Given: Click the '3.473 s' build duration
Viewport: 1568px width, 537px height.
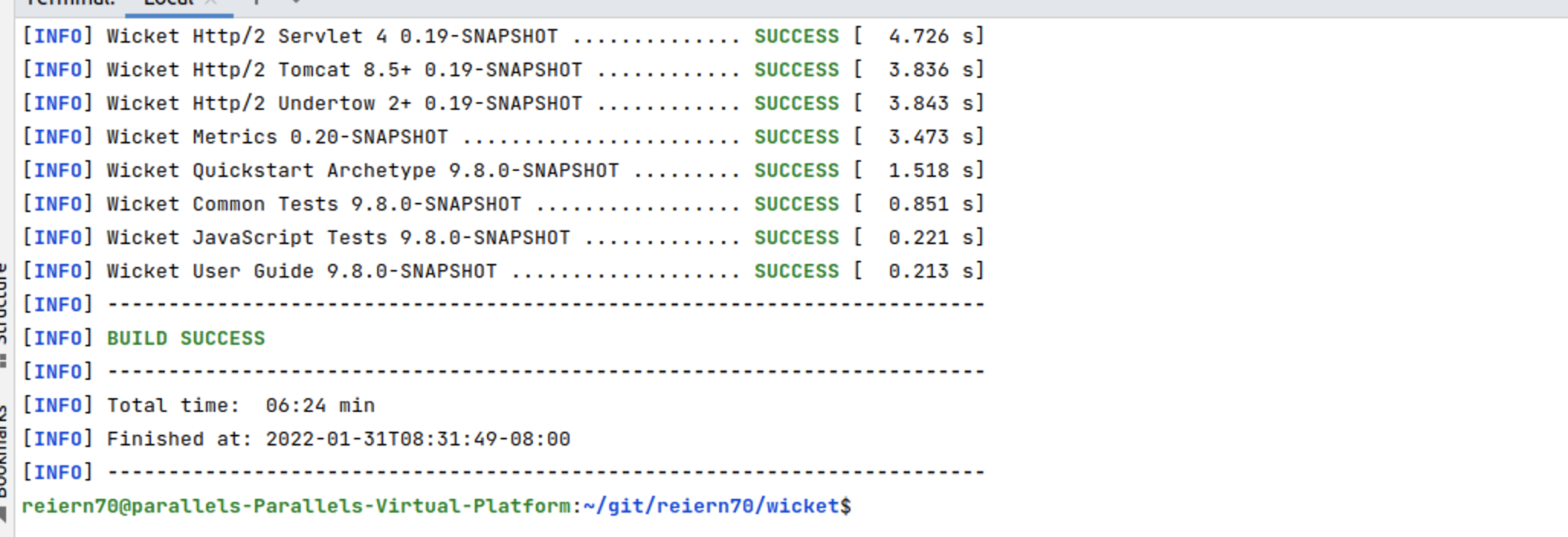Looking at the screenshot, I should tap(931, 137).
